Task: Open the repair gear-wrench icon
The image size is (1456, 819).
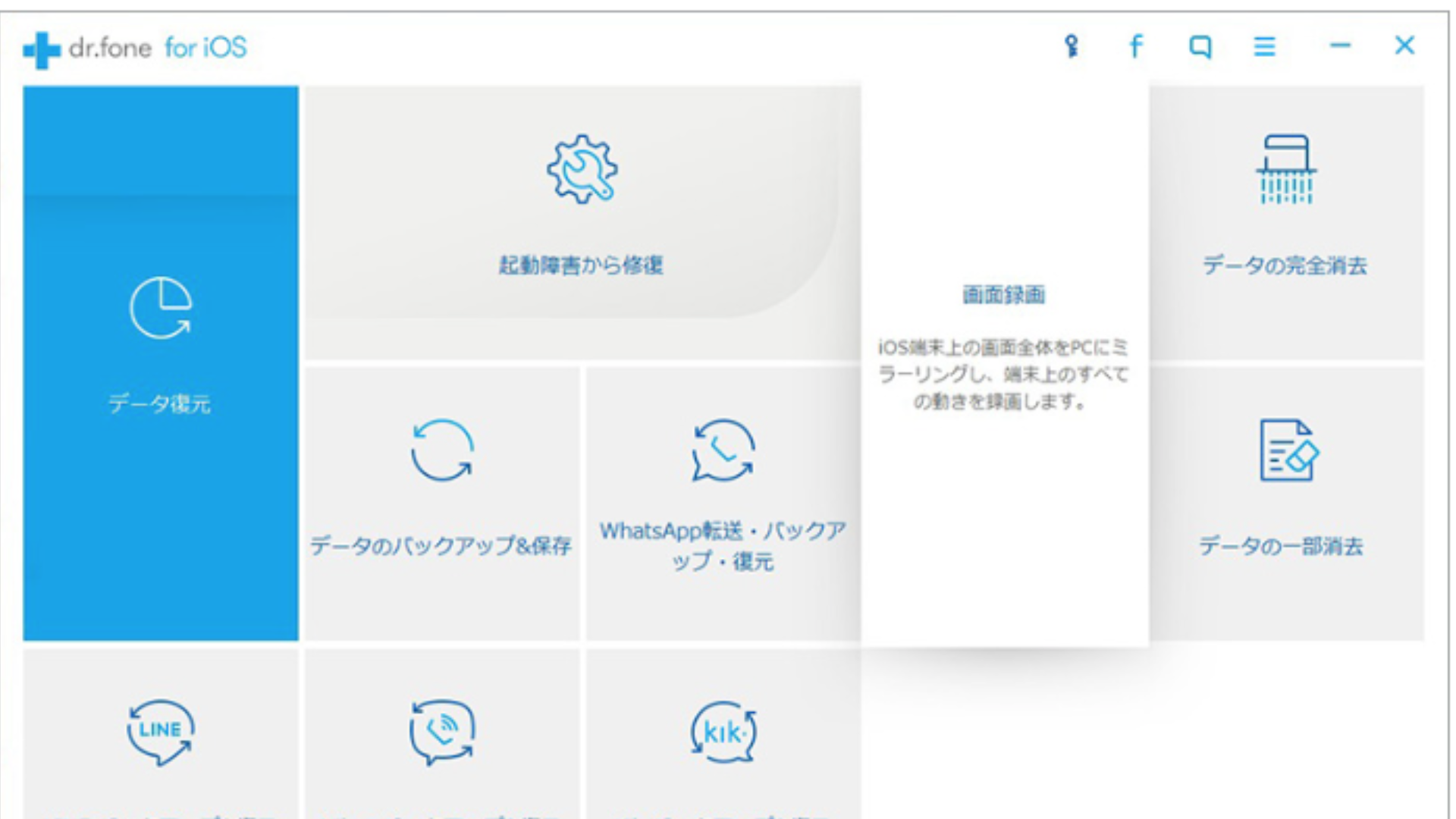Action: tap(582, 169)
